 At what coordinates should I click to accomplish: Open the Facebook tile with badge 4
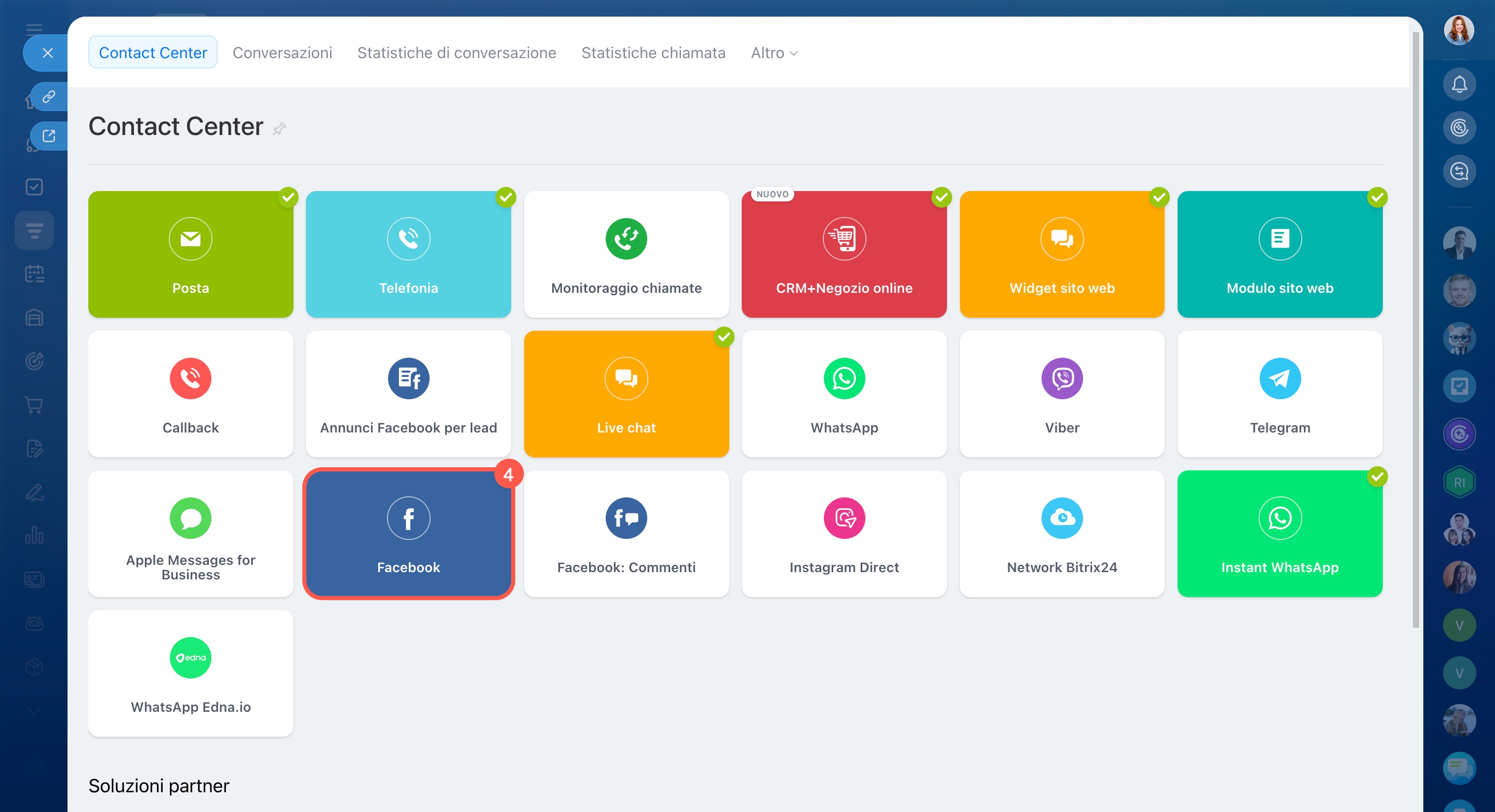click(409, 534)
